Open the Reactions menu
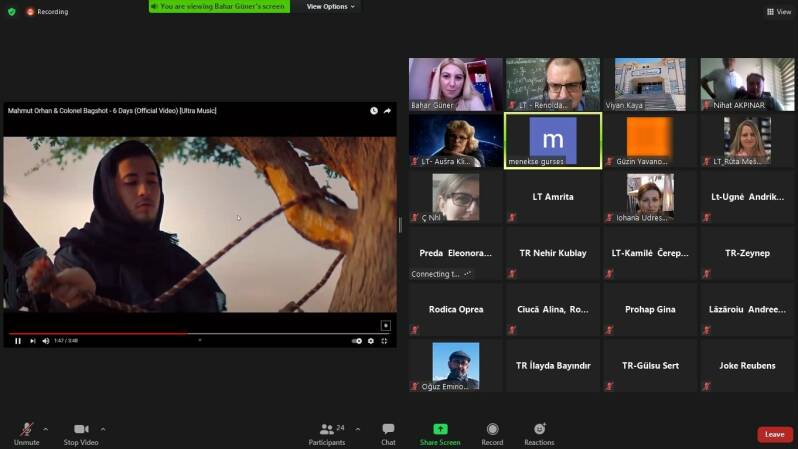Image resolution: width=798 pixels, height=449 pixels. [x=539, y=434]
